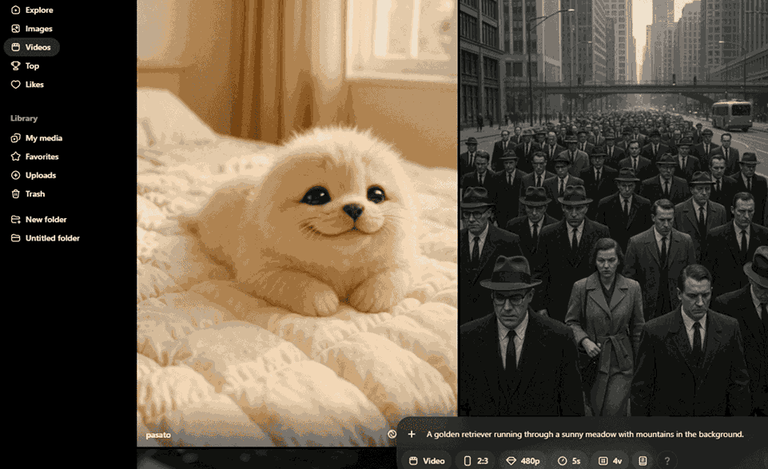Select the Videos tab in sidebar
The height and width of the screenshot is (469, 768).
[32, 47]
